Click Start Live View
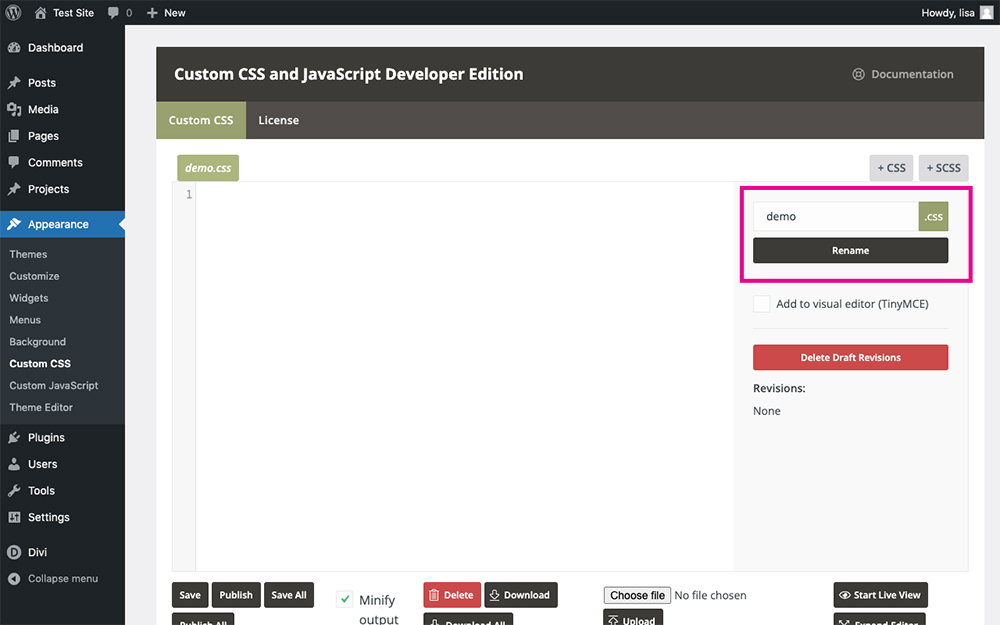Screen dimensions: 1000x625 click(881, 595)
